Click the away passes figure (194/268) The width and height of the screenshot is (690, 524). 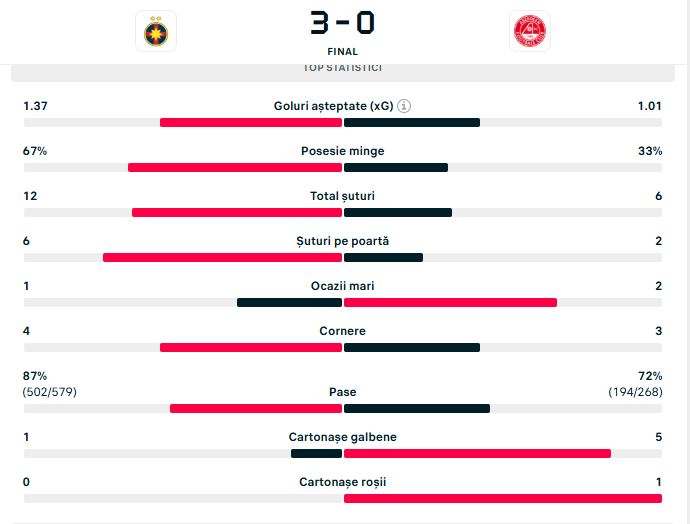click(635, 392)
